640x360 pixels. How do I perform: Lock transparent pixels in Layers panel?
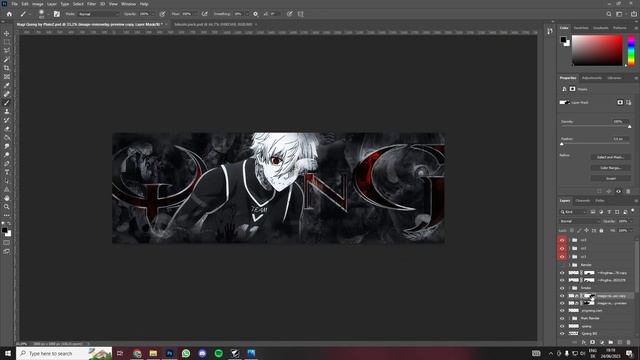click(572, 231)
